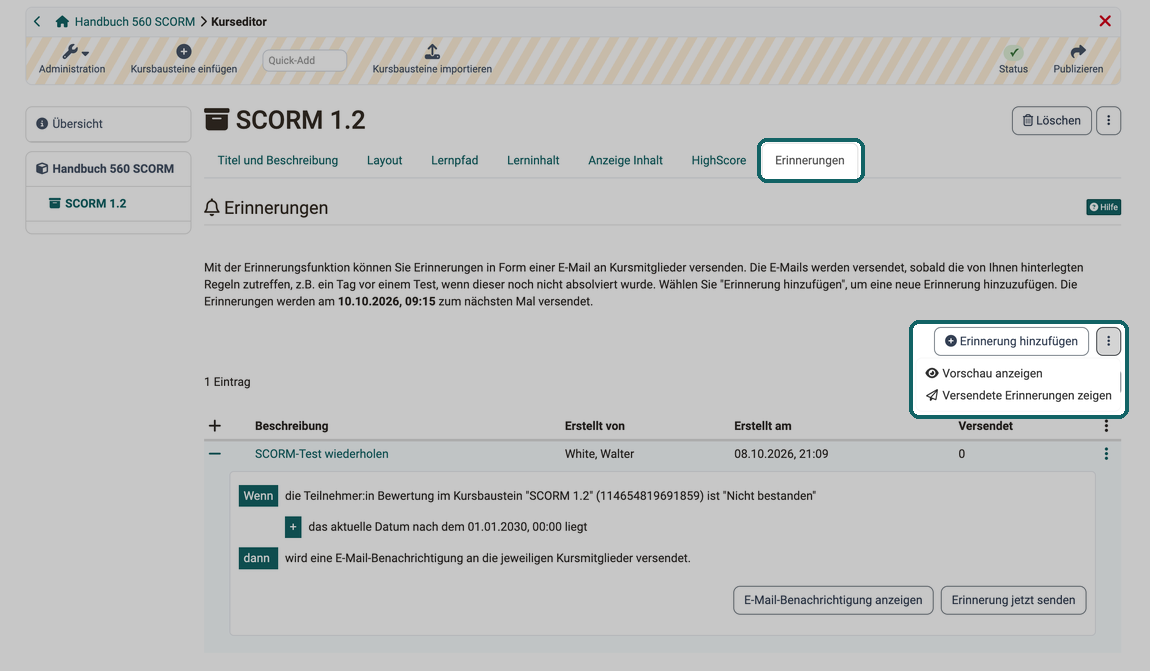This screenshot has width=1150, height=671.
Task: Open Handbuch 560 SCORM breadcrumb link
Action: coord(134,22)
